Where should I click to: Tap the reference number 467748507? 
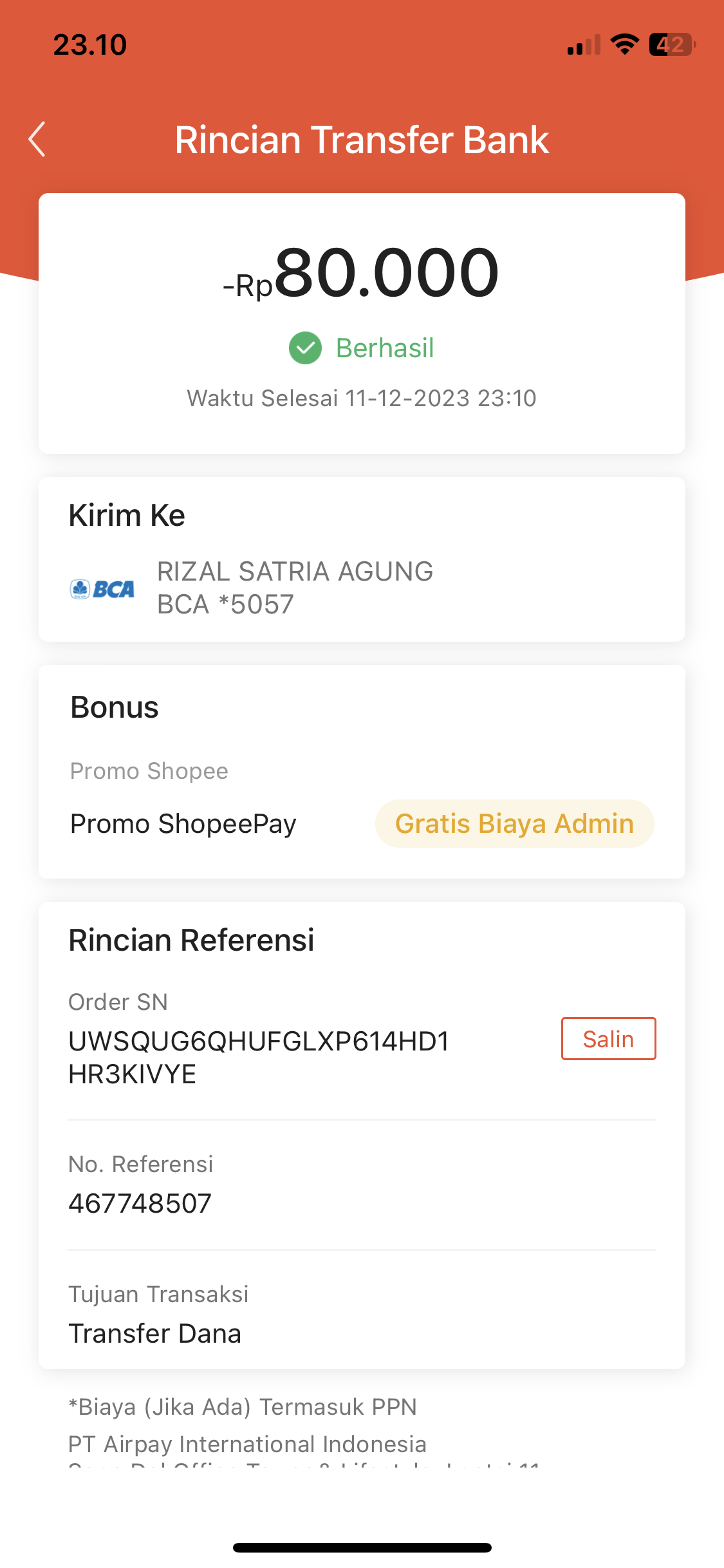140,1203
